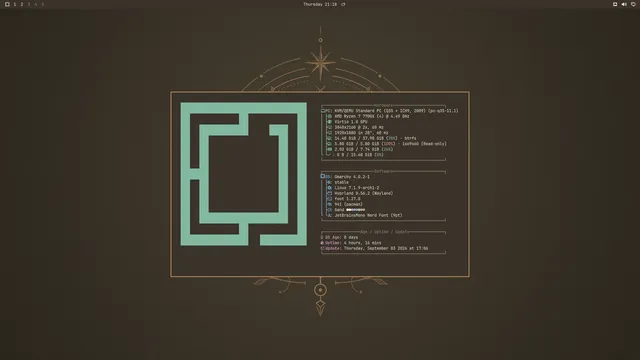Switch to workspace 5

(x=42, y=4)
